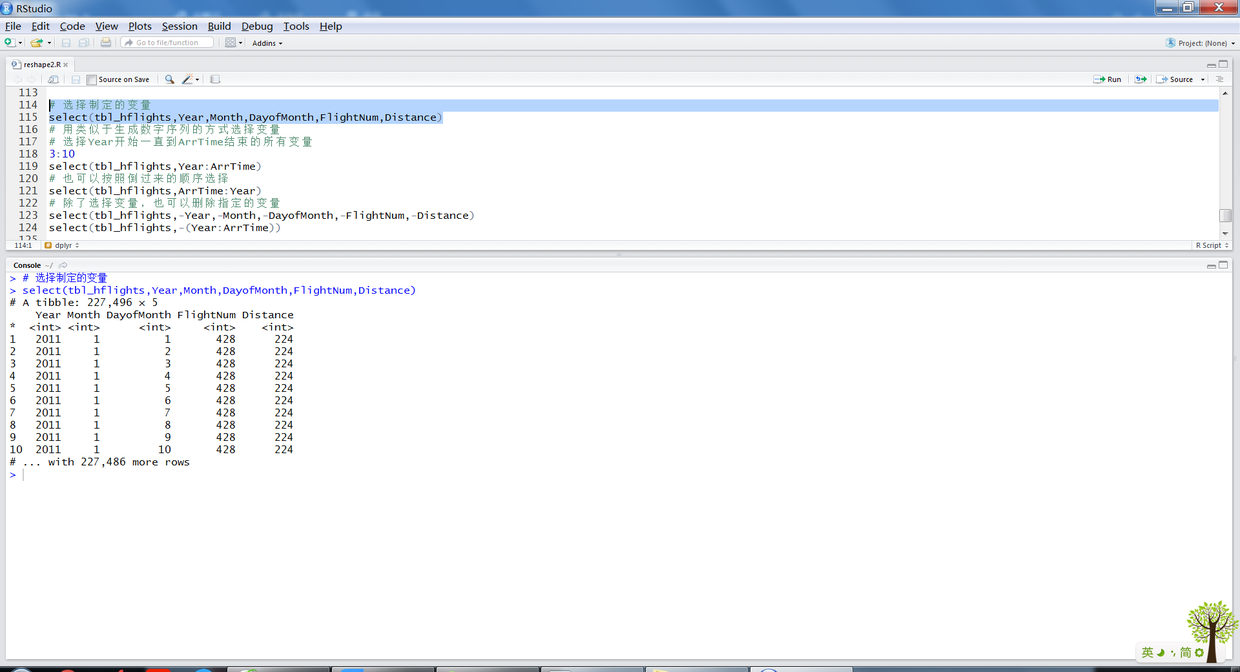Maximize the Console pane

tap(1223, 265)
